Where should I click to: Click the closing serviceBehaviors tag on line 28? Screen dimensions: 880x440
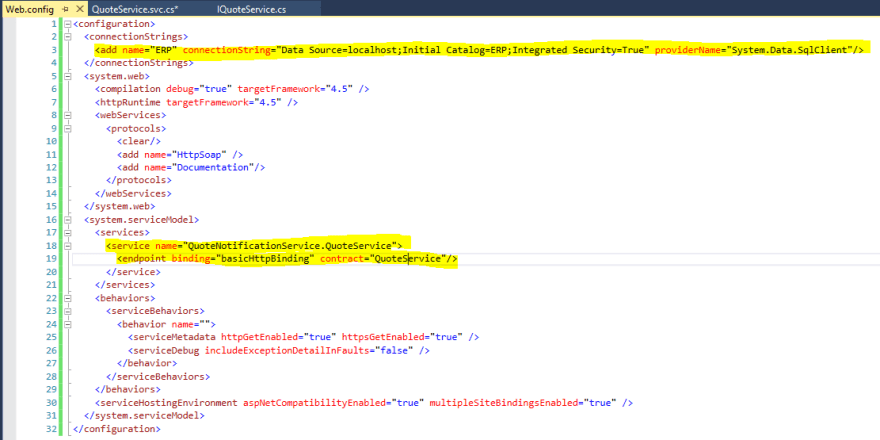coord(158,376)
